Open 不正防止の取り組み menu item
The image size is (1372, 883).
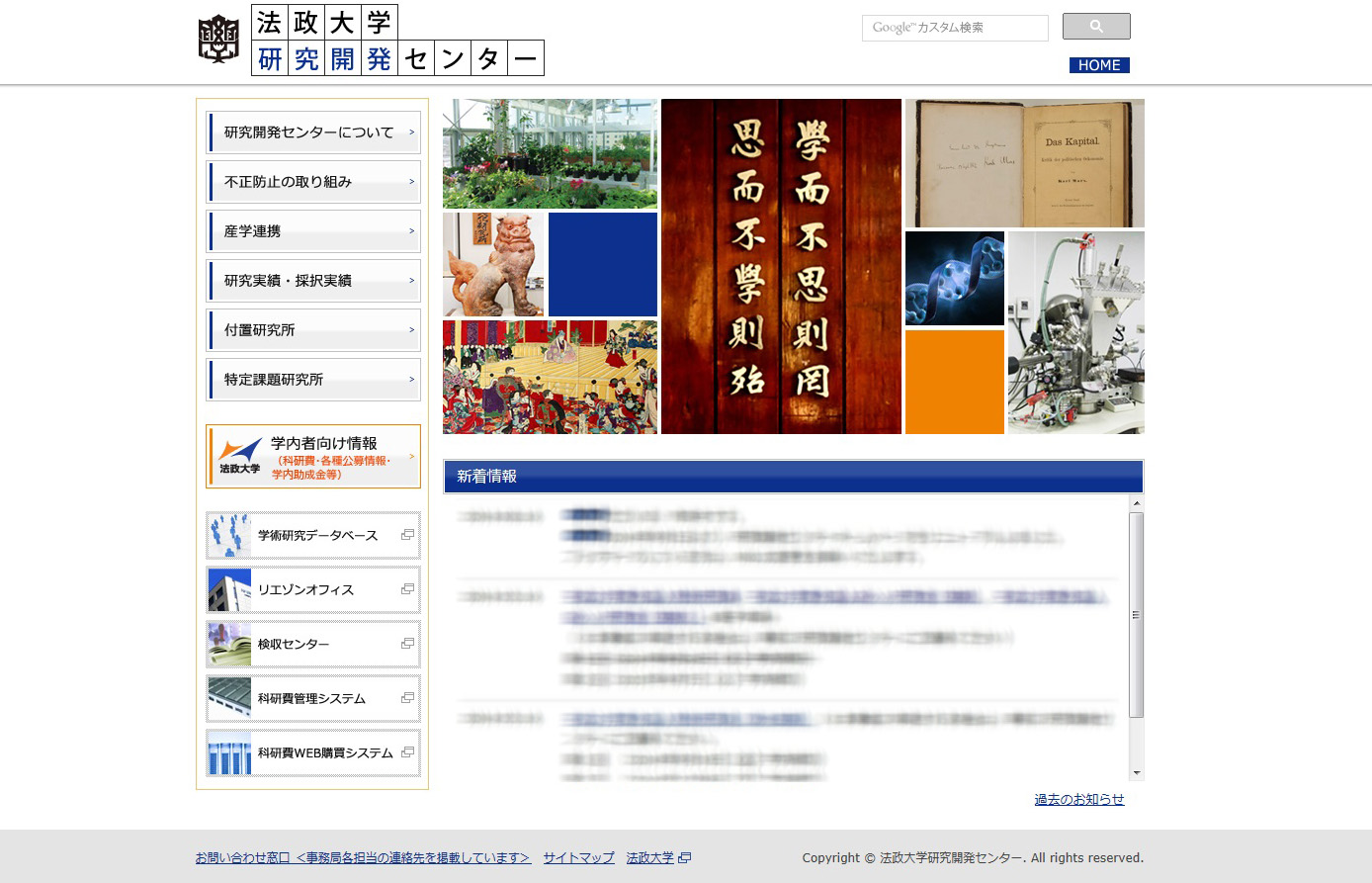(x=313, y=182)
